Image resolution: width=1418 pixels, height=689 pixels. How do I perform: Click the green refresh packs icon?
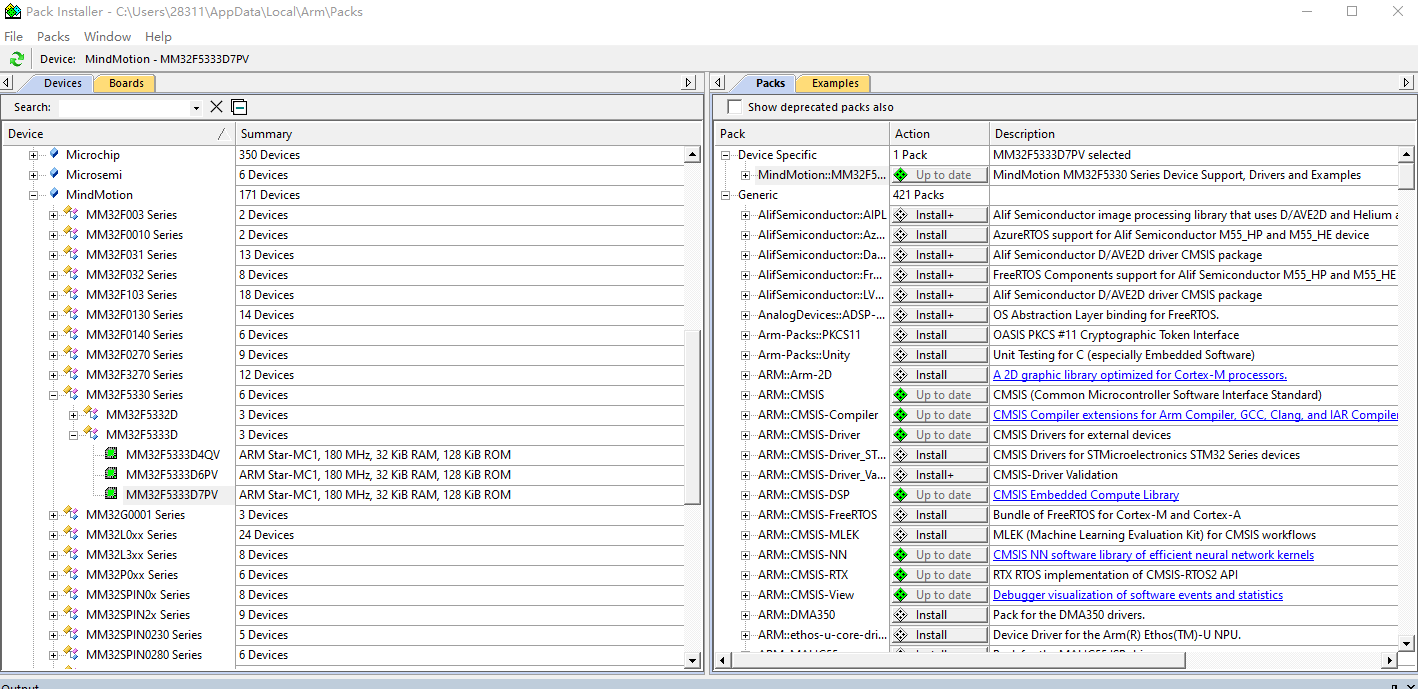tap(17, 59)
